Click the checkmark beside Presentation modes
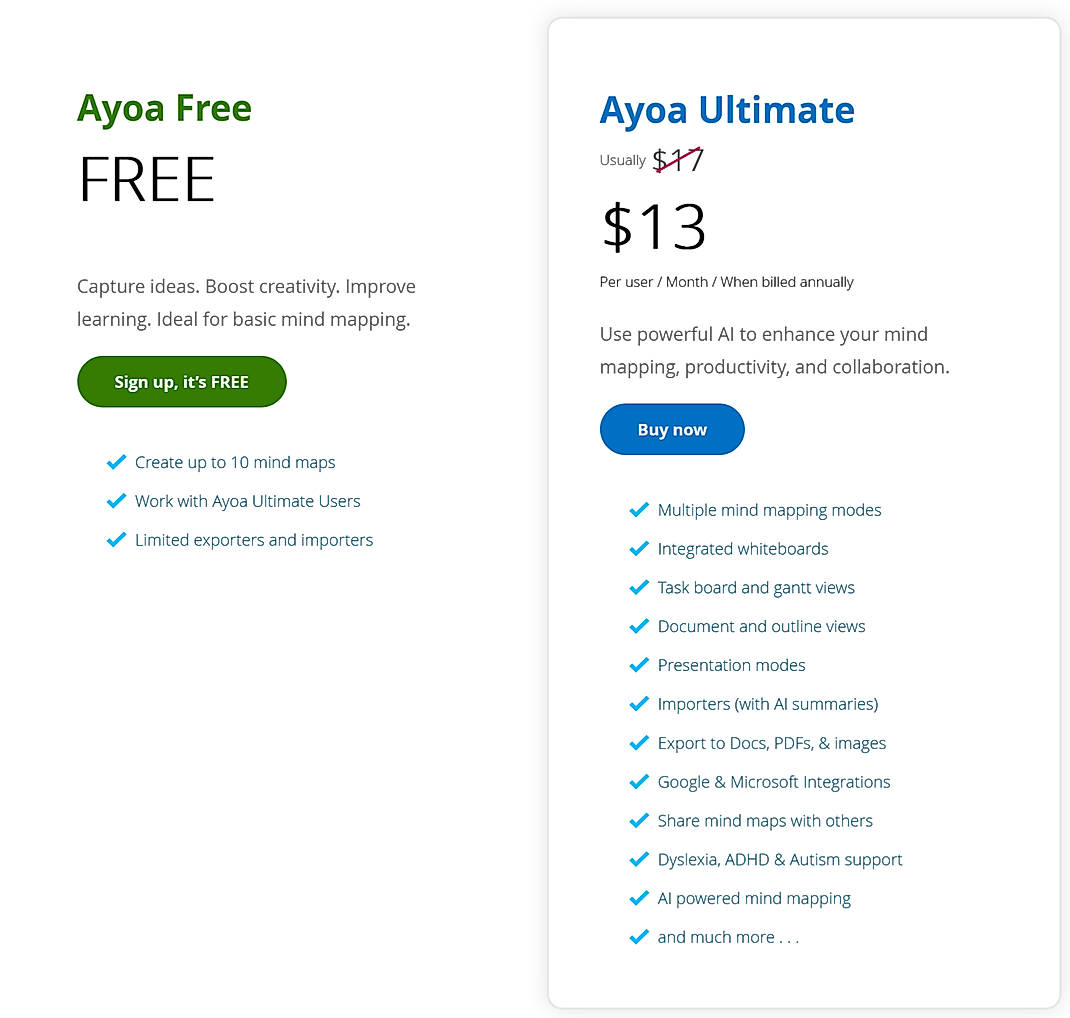The width and height of the screenshot is (1070, 1018). pos(639,665)
